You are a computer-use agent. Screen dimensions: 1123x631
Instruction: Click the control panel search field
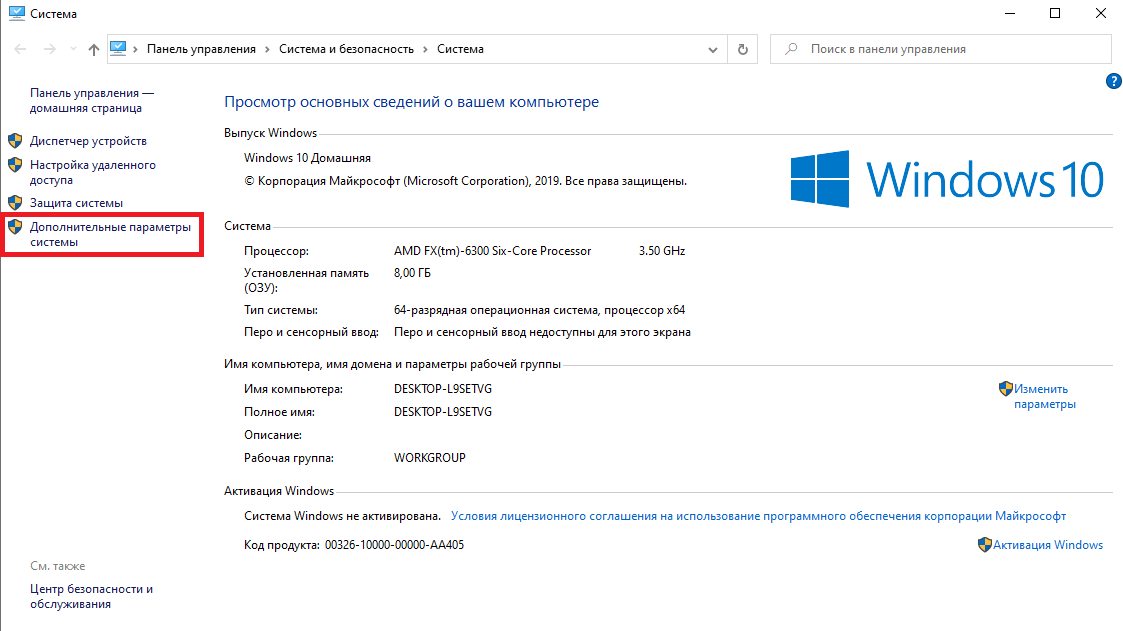940,49
